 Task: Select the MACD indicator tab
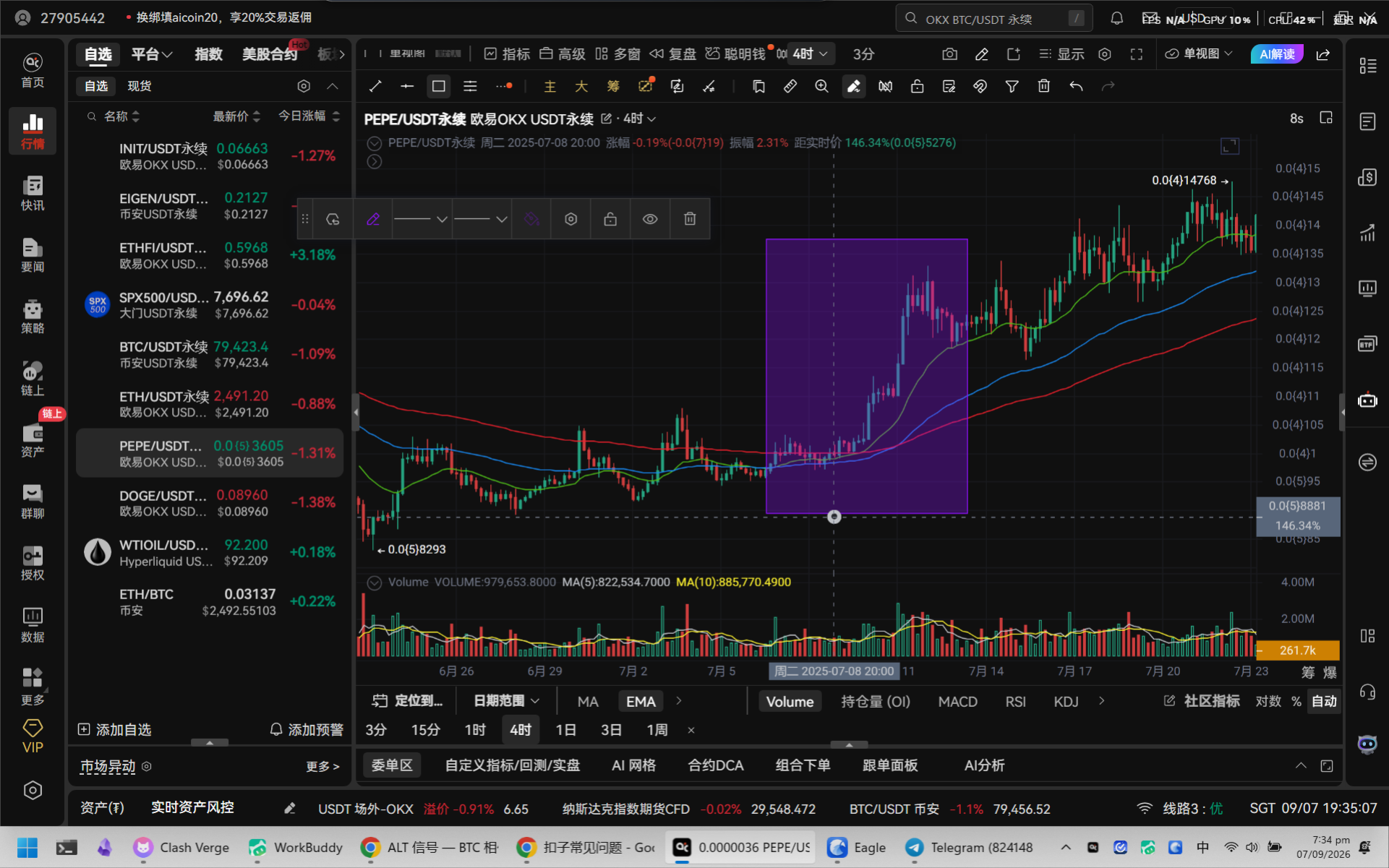click(x=957, y=702)
